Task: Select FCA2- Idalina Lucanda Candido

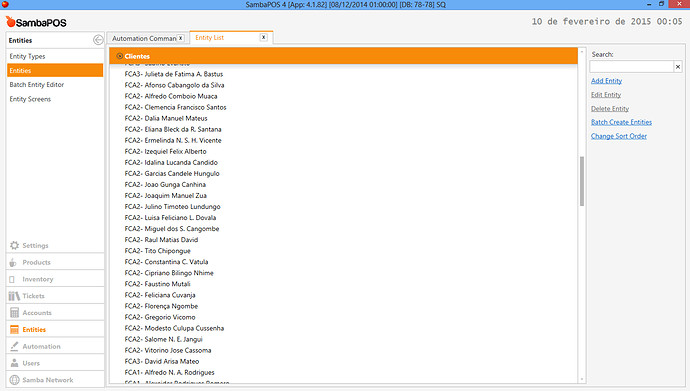Action: click(x=171, y=162)
